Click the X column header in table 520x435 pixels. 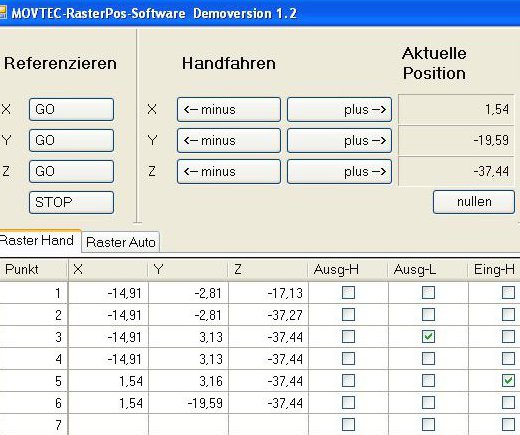108,269
